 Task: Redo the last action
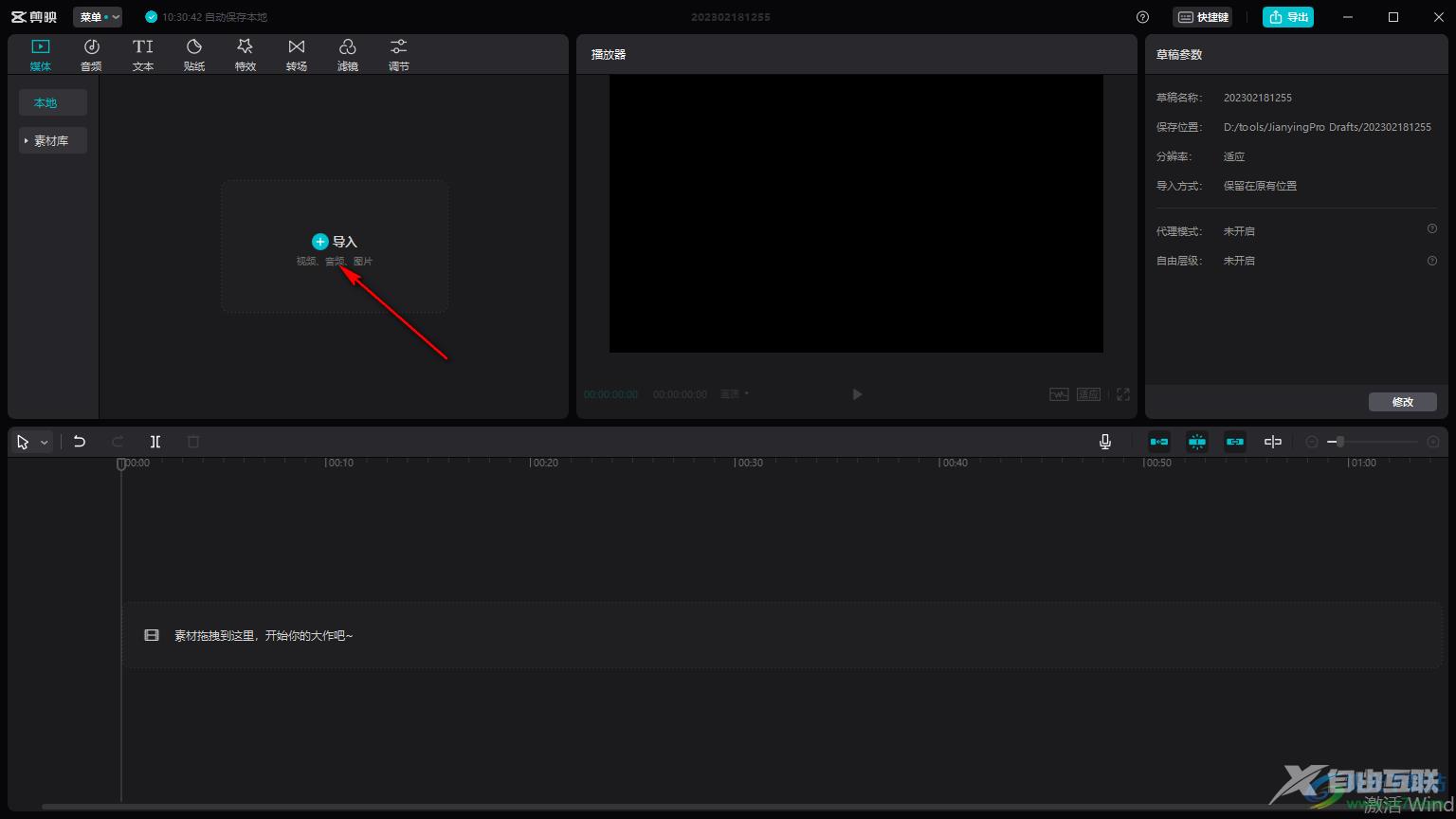pos(118,442)
